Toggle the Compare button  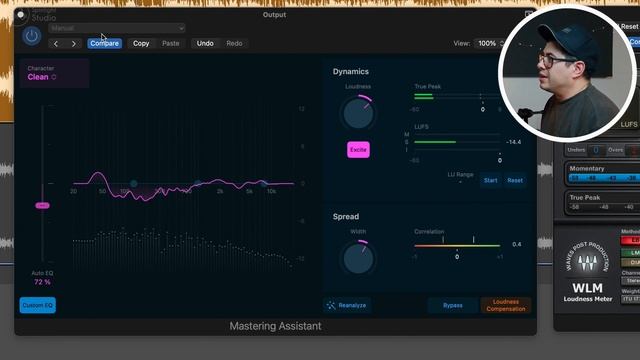point(104,43)
